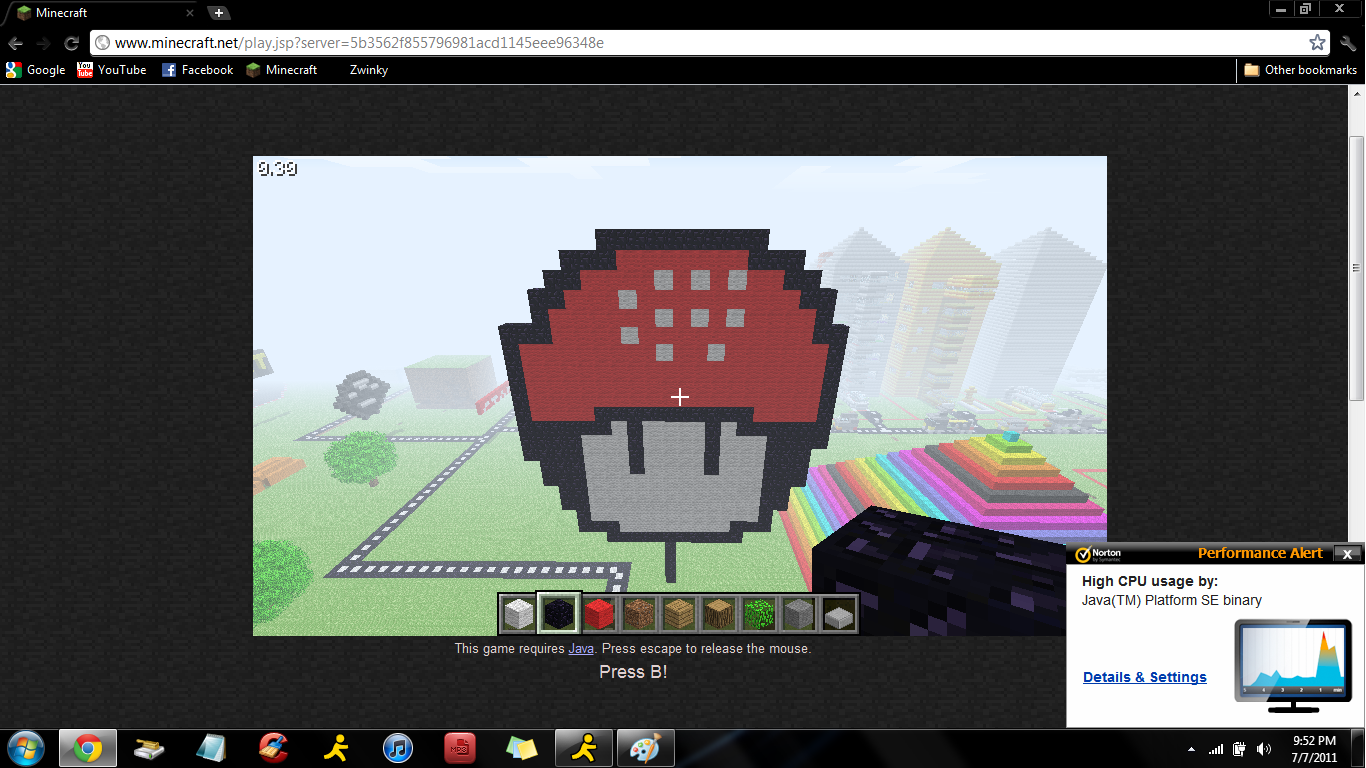Select the stone slab in hotbar
Viewport: 1366px width, 768px height.
[x=839, y=614]
